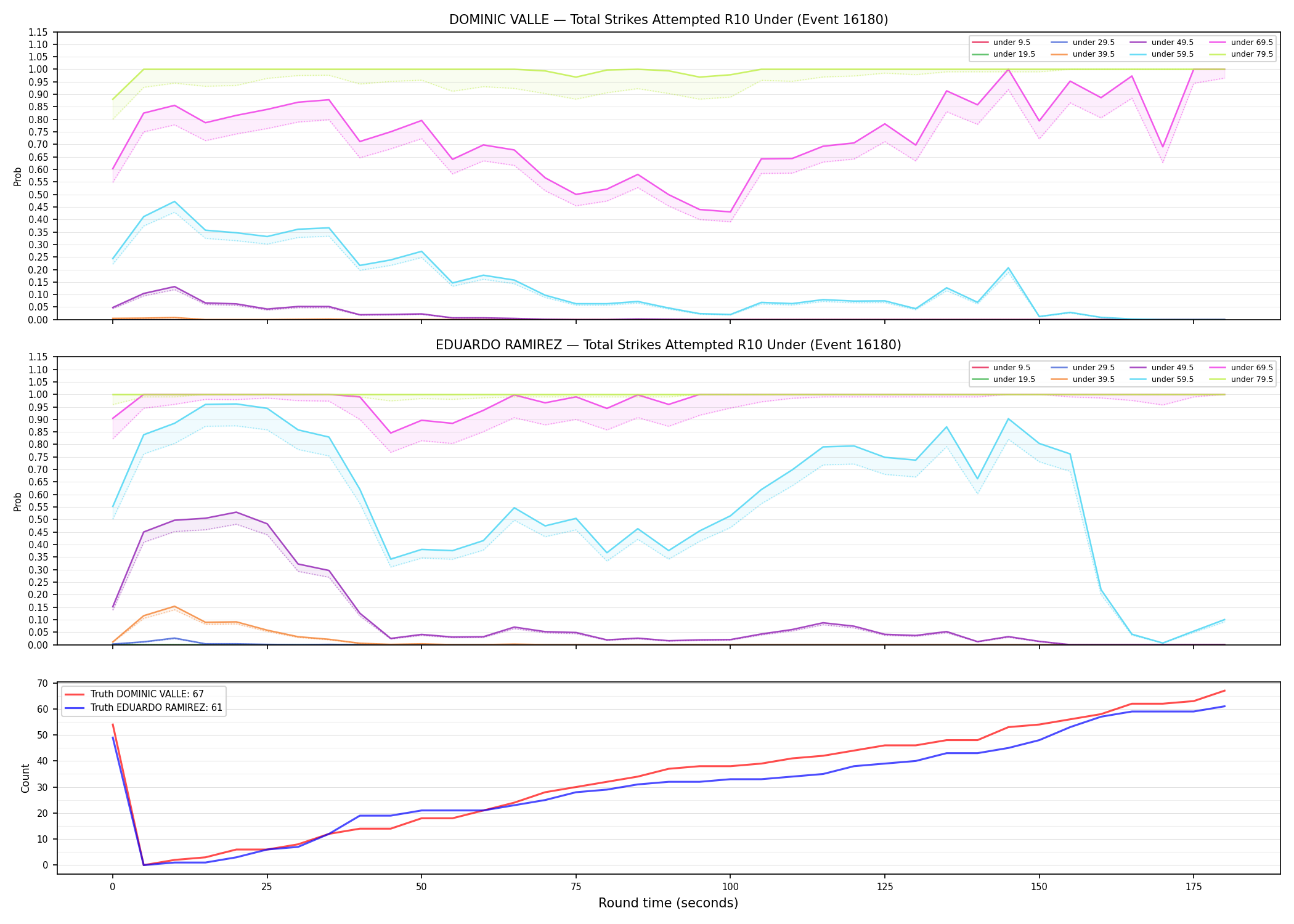Click magenta line swatch for Ramirez 'under 69.5'
1294x924 pixels.
[1218, 368]
